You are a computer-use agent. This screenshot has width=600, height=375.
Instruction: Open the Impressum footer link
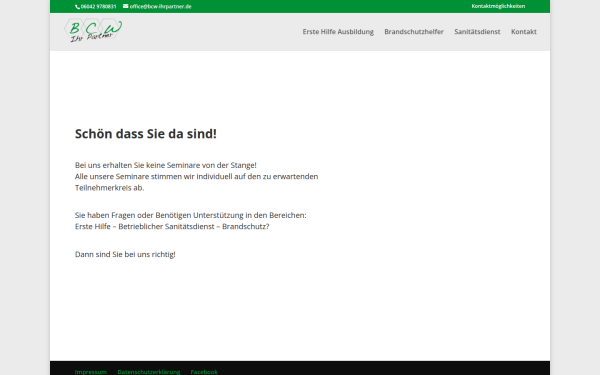point(91,372)
